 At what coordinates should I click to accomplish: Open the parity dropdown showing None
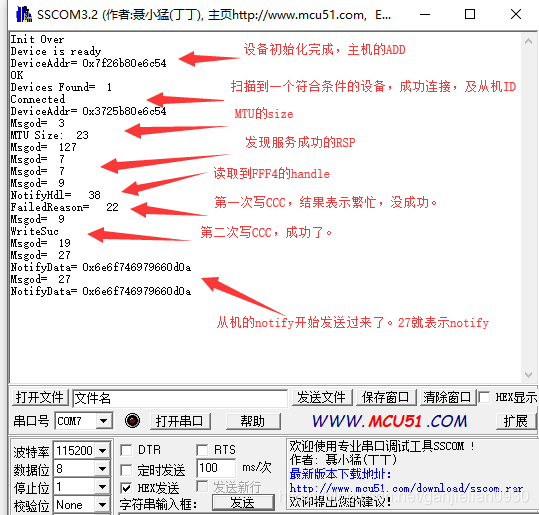click(102, 505)
